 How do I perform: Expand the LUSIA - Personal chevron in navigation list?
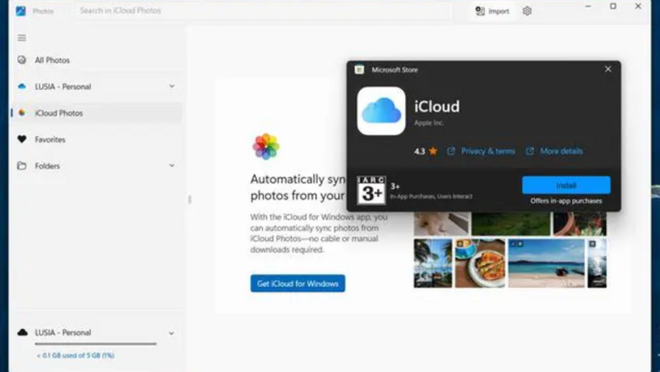pyautogui.click(x=172, y=86)
